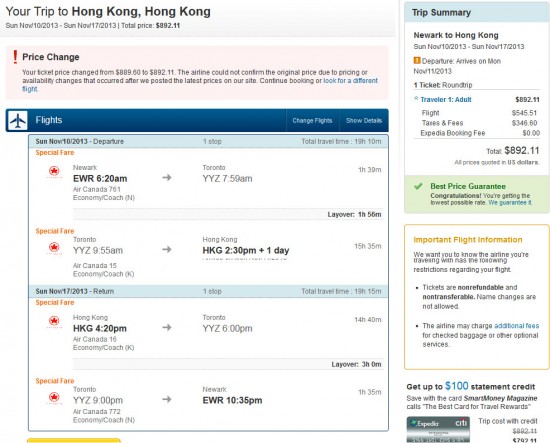Click the HKG 4:20pm departure time

pos(100,329)
